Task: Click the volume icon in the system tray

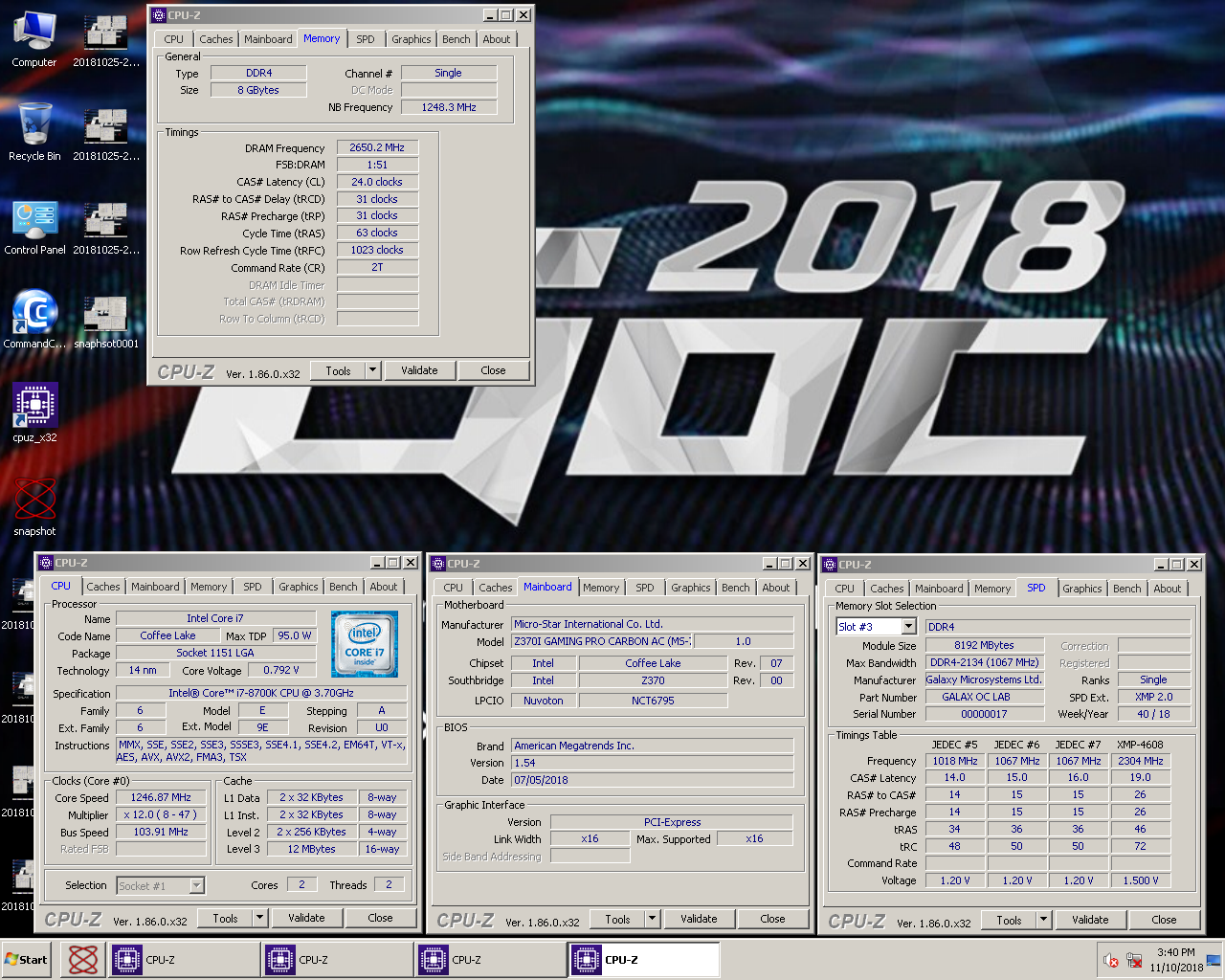Action: click(x=1111, y=960)
